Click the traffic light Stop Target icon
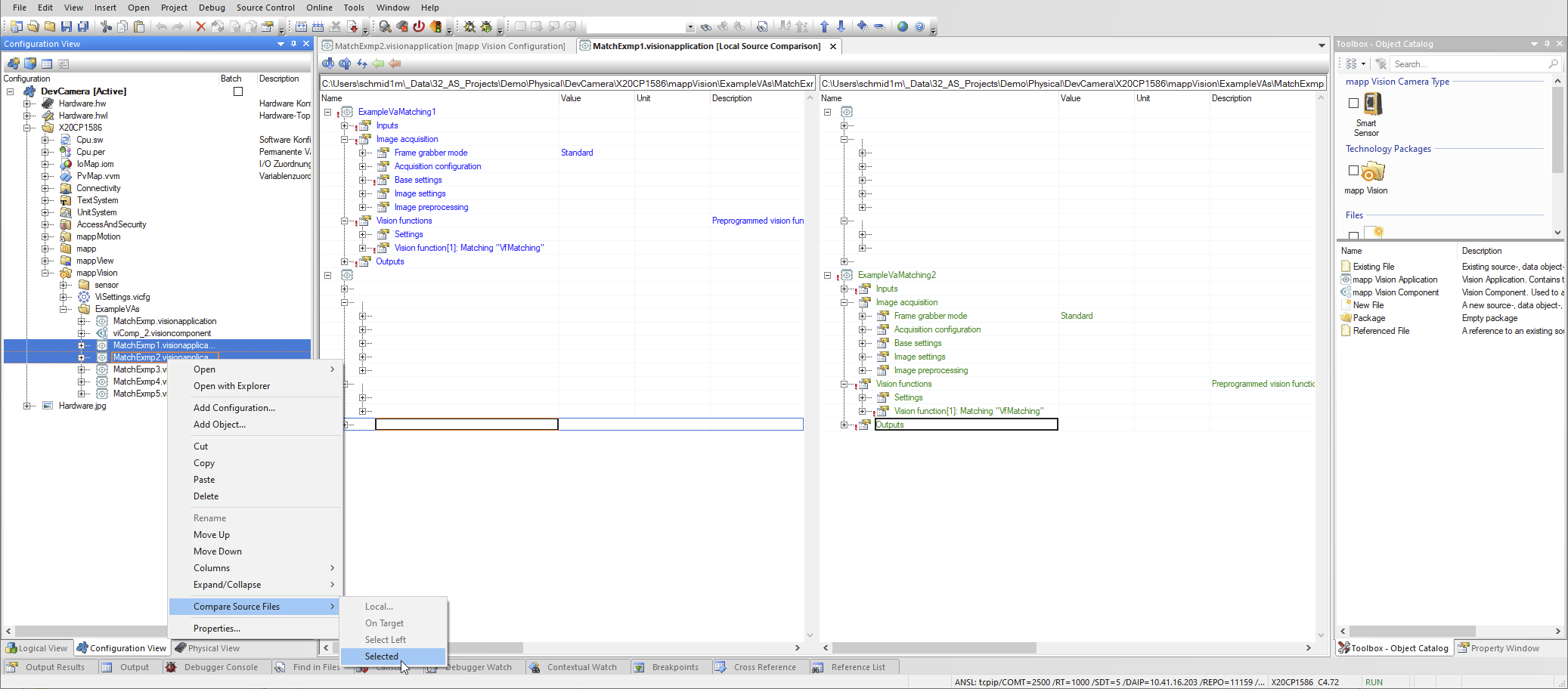Viewport: 1568px width, 689px height. coord(436,26)
